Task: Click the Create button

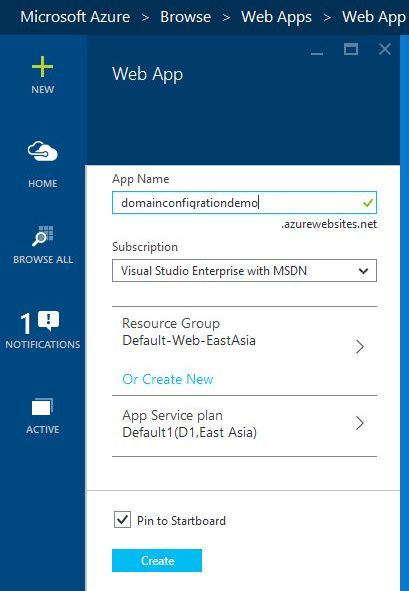Action: click(157, 560)
